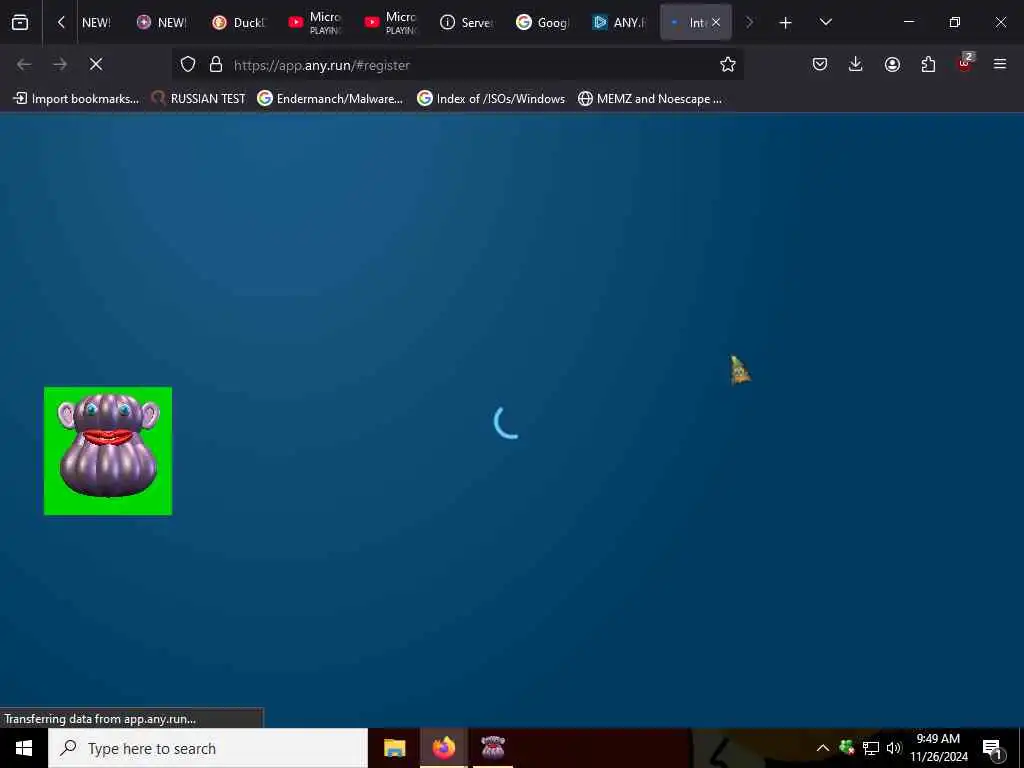1024x768 pixels.
Task: Stop loading this page
Action: (96, 64)
